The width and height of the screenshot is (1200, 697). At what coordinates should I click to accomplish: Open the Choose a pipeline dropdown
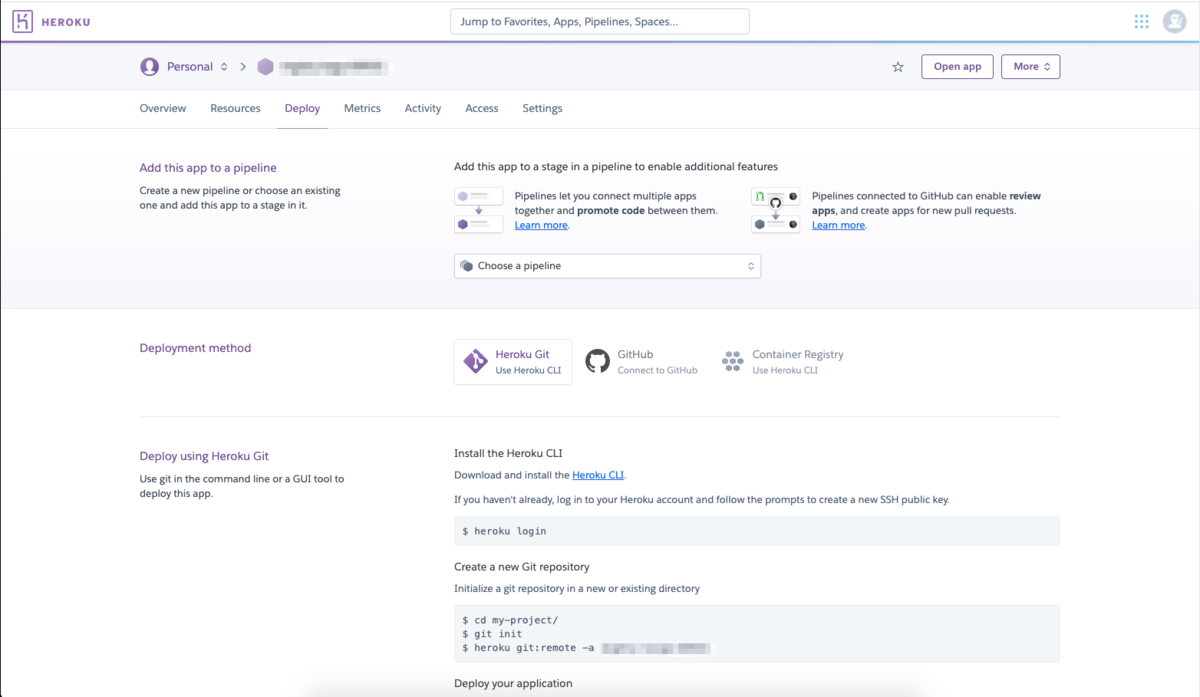coord(607,266)
